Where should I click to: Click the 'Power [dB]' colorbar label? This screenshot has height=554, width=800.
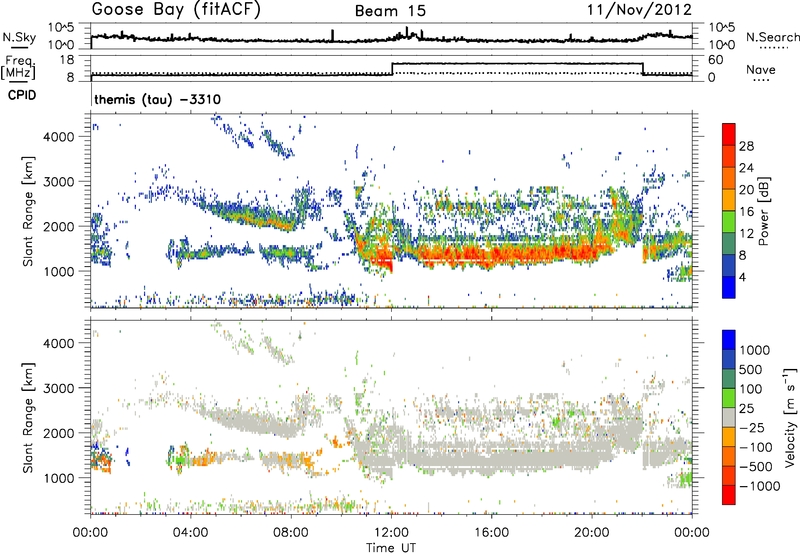coord(763,211)
